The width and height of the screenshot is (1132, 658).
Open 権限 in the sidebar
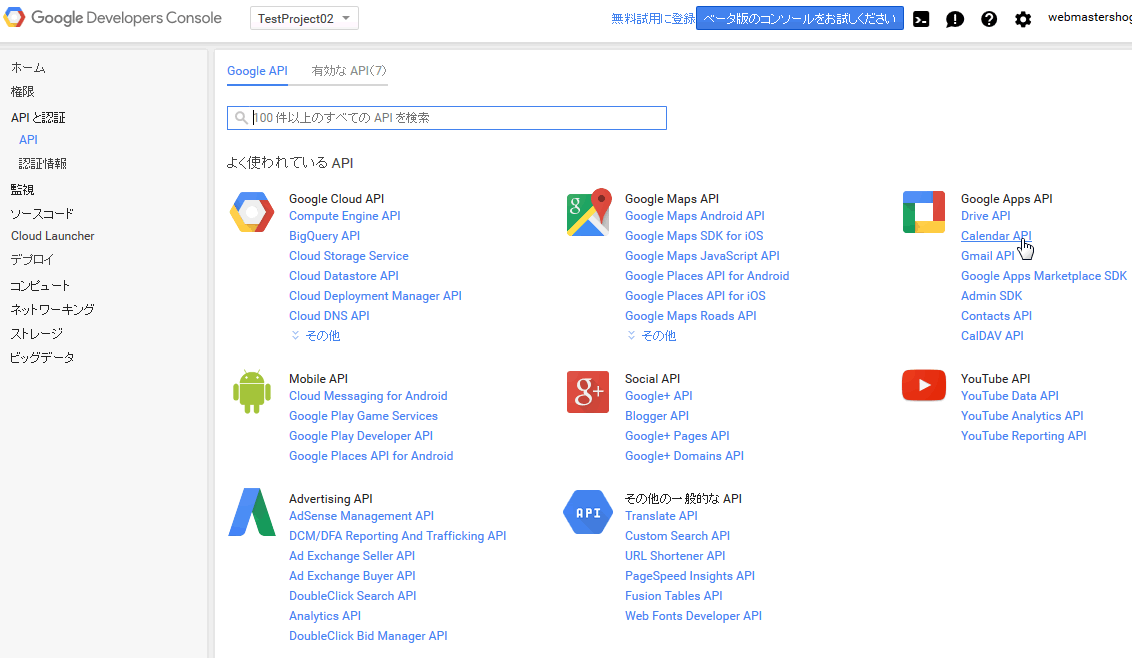coord(22,92)
